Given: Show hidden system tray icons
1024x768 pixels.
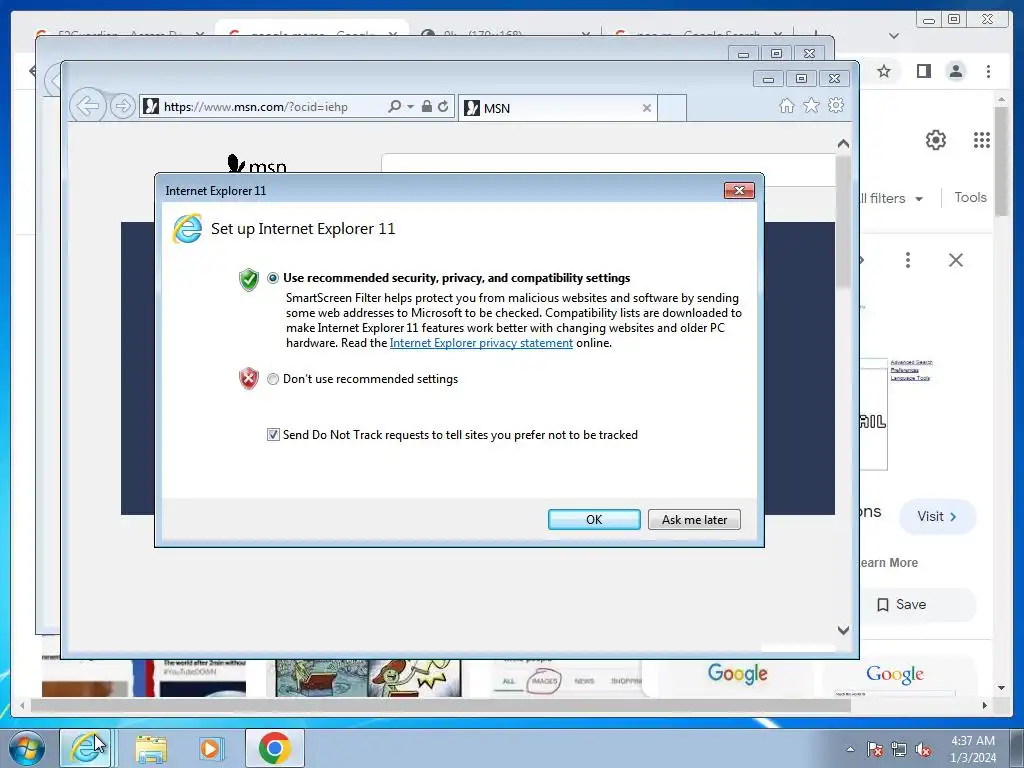Looking at the screenshot, I should coord(850,749).
